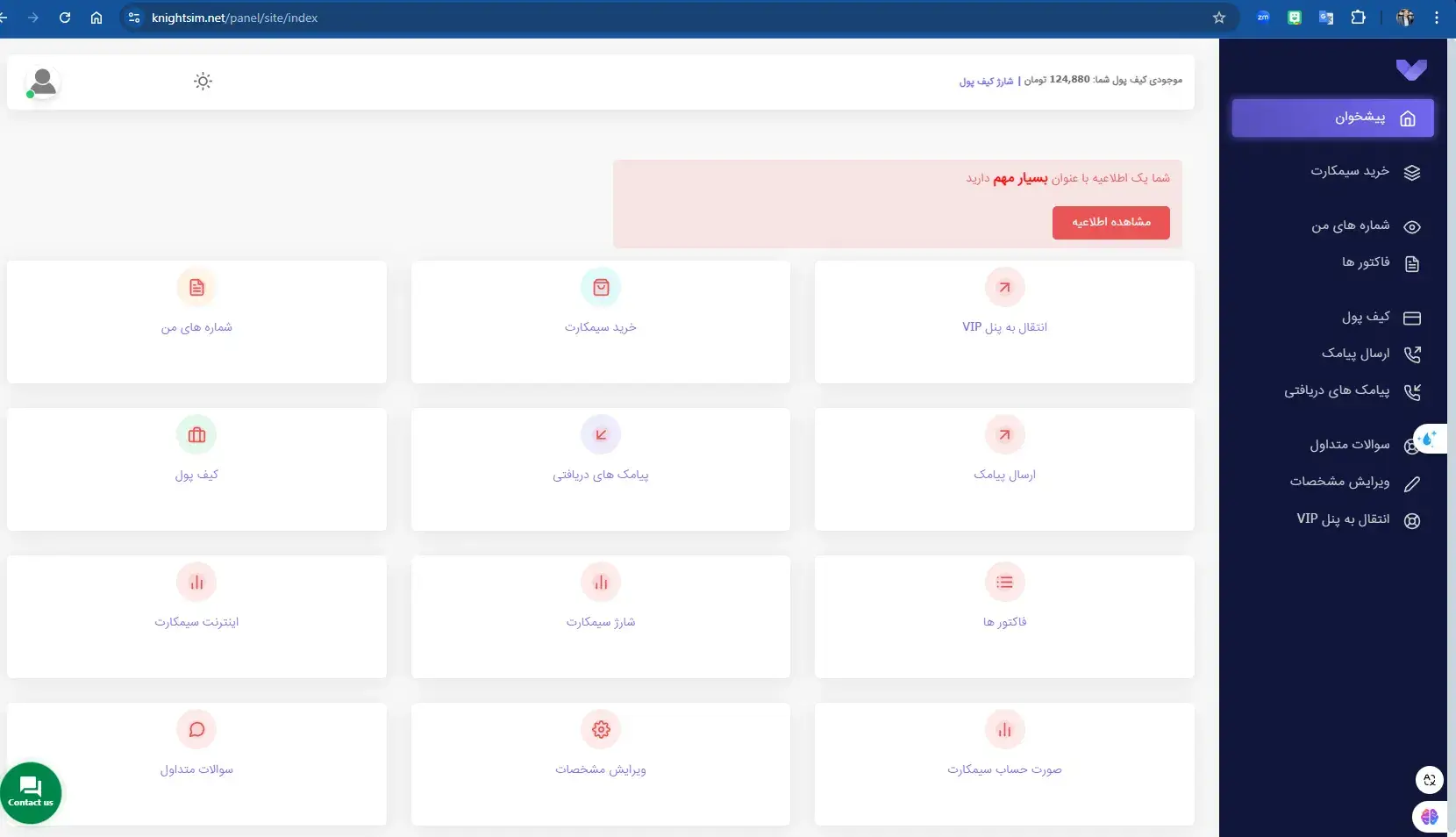This screenshot has height=837, width=1456.
Task: Click the layers icon beside خرید سیمکارت
Action: (1412, 173)
